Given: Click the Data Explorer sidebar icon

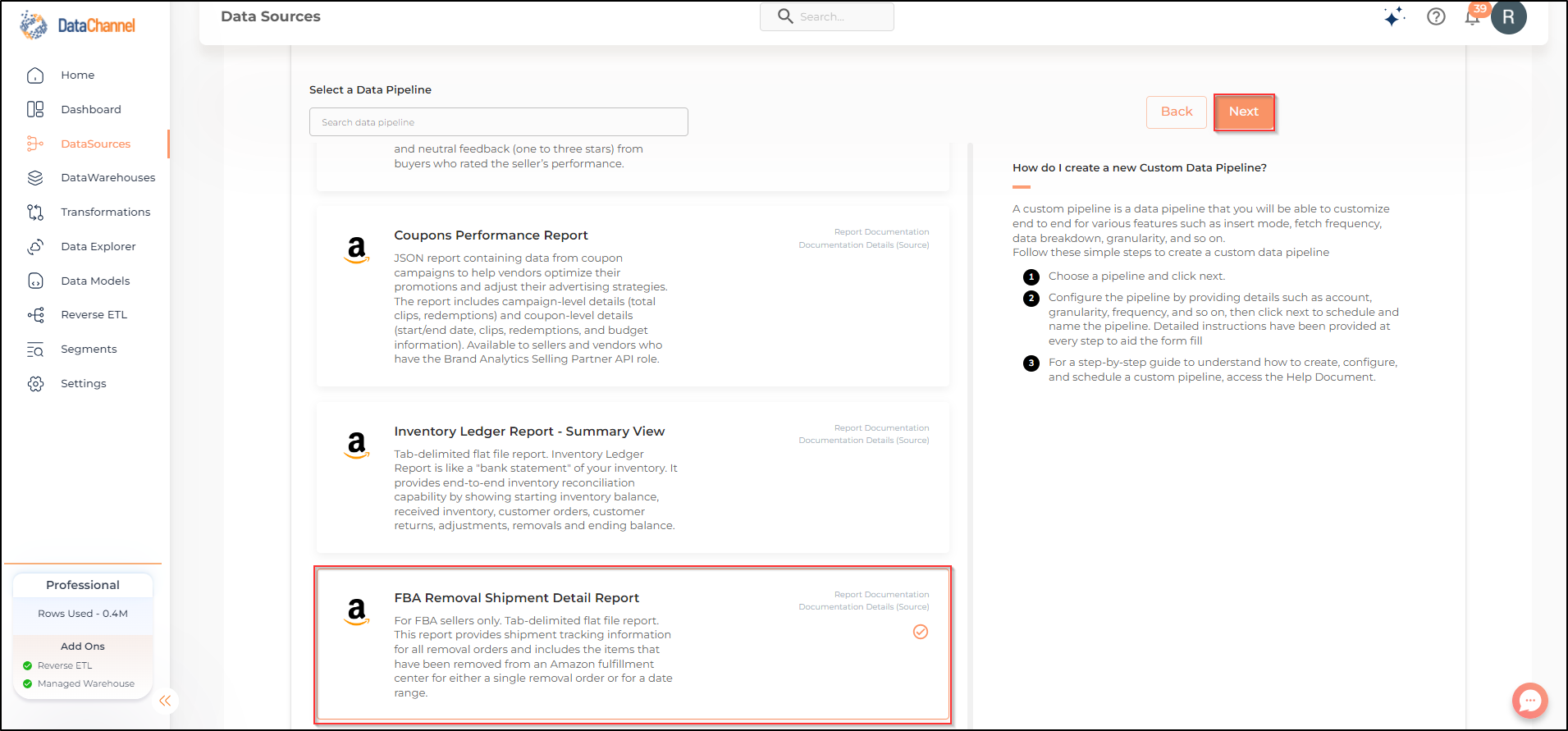Looking at the screenshot, I should point(35,246).
